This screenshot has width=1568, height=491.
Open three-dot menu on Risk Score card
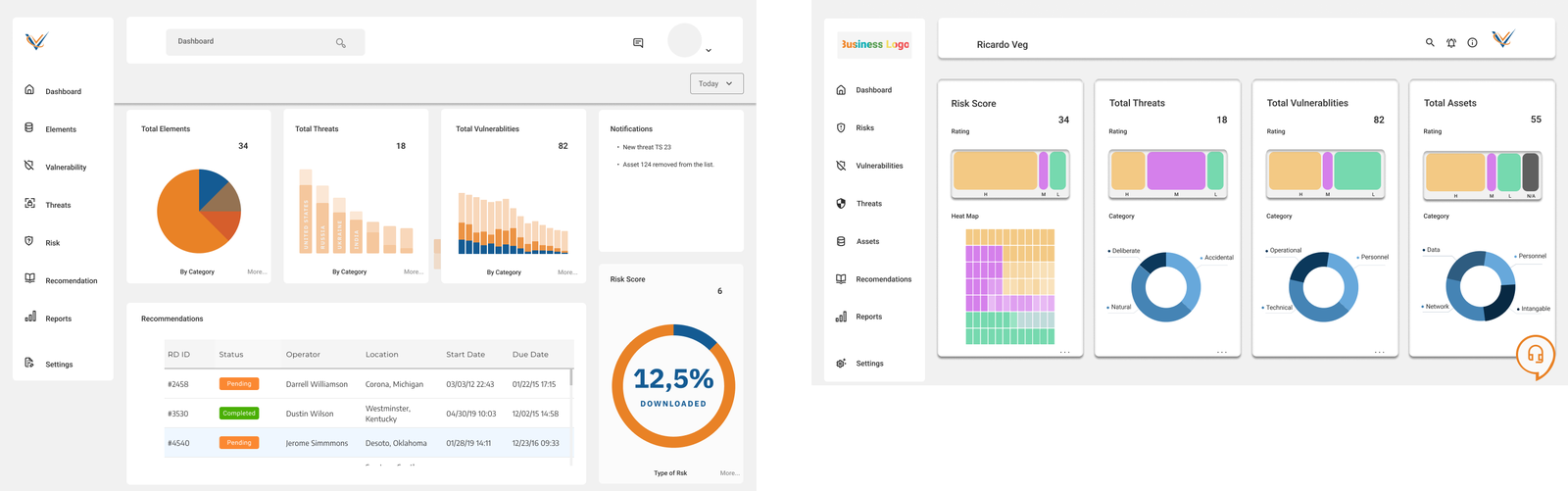(x=1064, y=352)
